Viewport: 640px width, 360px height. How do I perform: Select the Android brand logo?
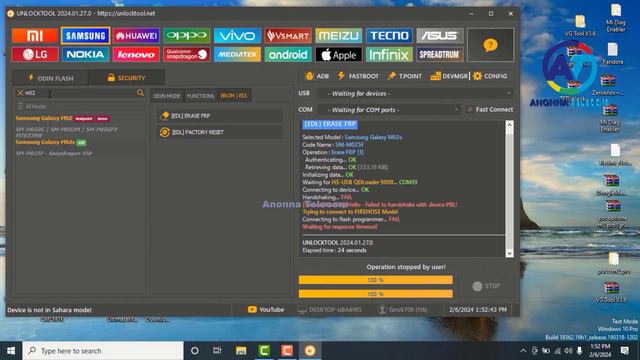[288, 54]
